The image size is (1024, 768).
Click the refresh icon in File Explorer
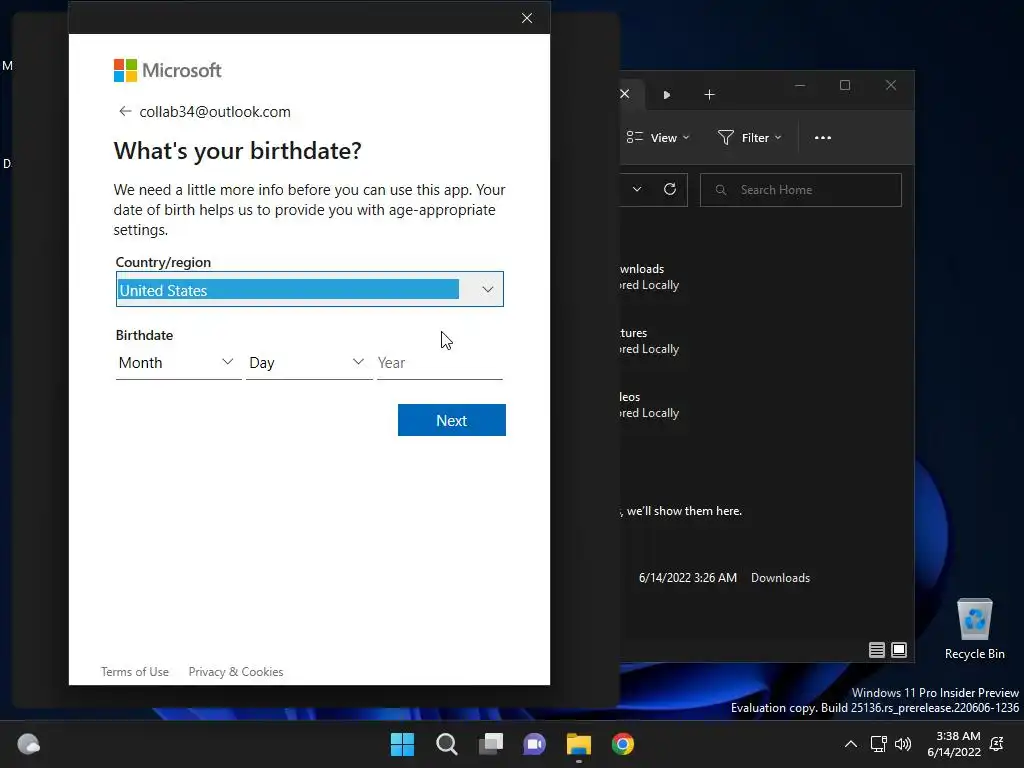(670, 189)
